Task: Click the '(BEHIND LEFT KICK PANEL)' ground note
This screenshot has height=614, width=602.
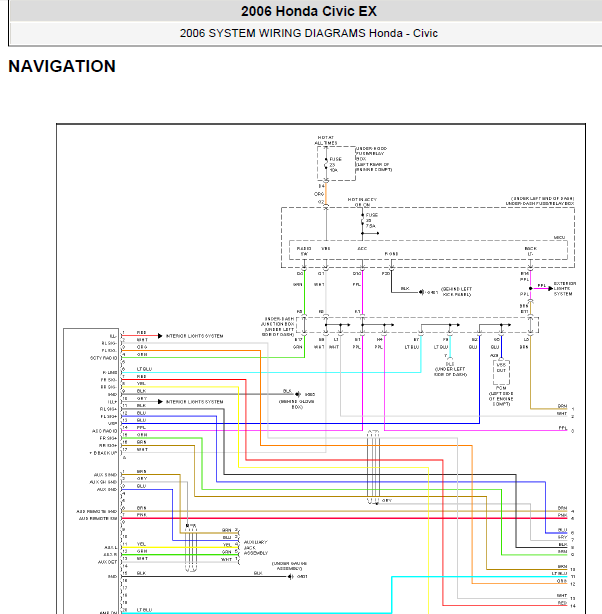Action: pos(456,292)
